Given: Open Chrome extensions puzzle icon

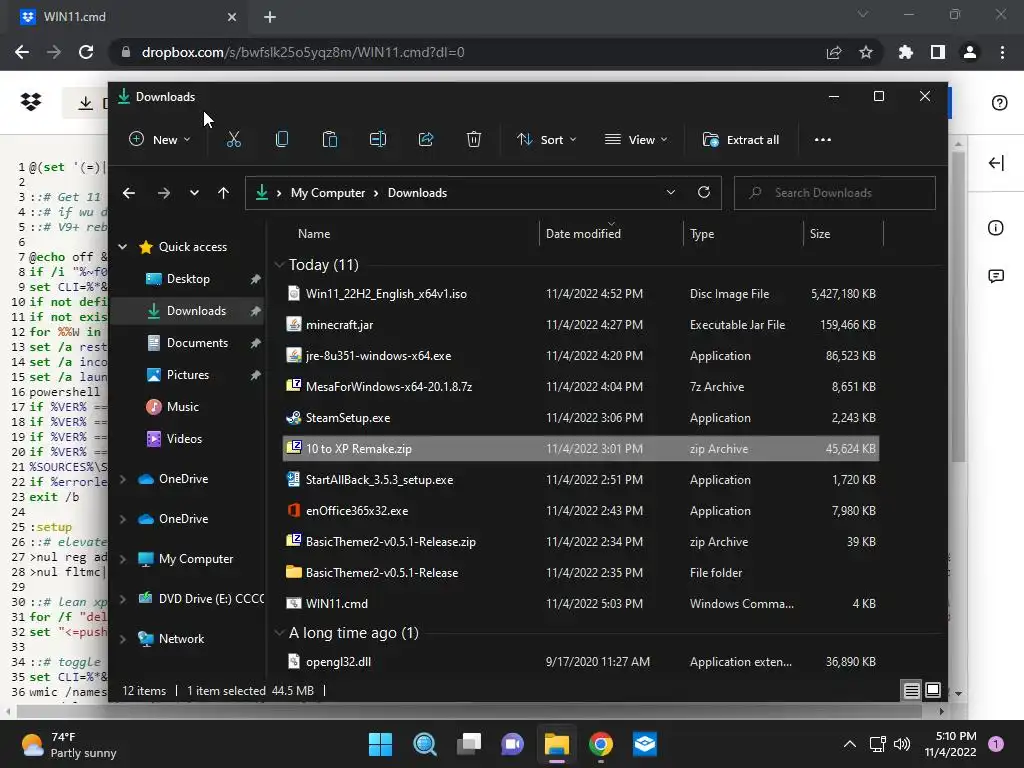Looking at the screenshot, I should 905,52.
